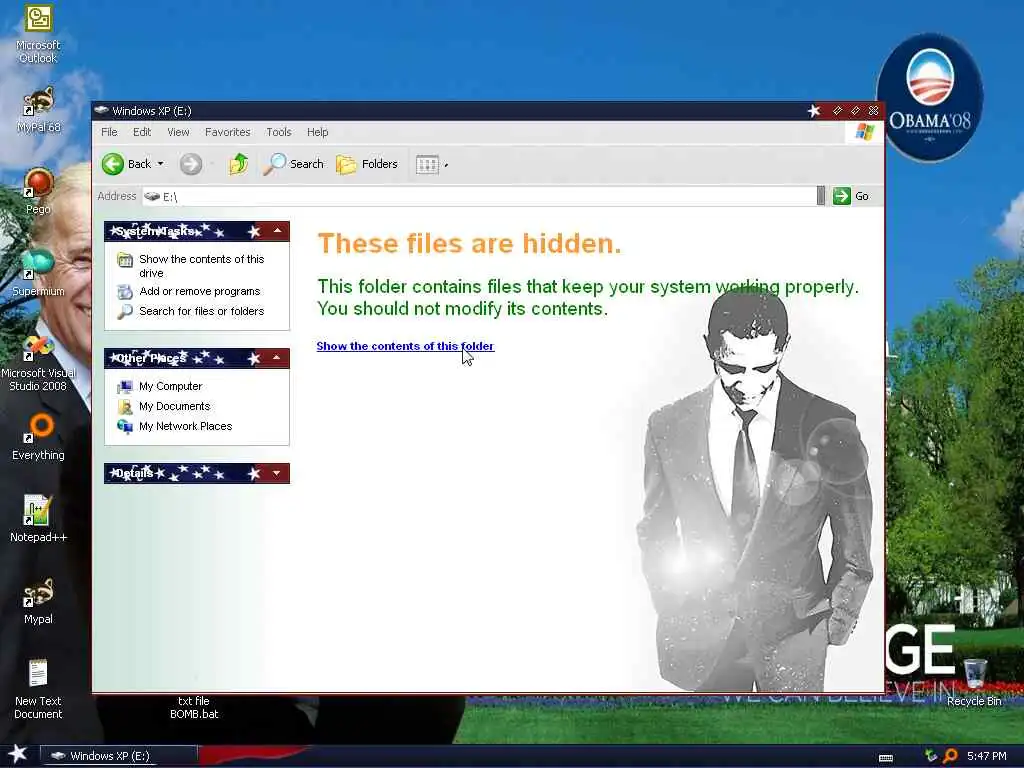
Task: Select the Everything desktop shortcut
Action: point(39,429)
